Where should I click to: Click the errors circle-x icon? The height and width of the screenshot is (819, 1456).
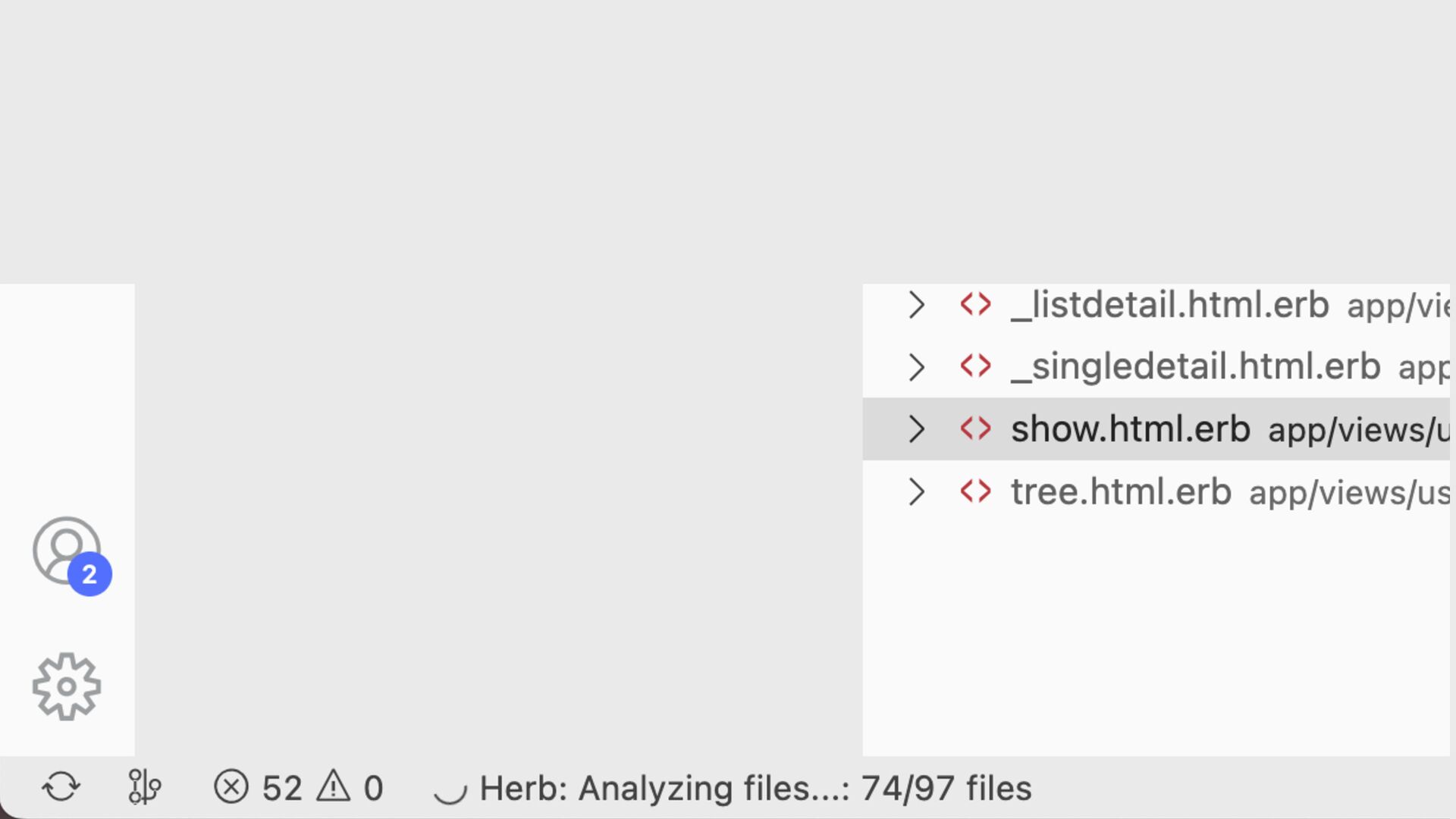pyautogui.click(x=231, y=787)
